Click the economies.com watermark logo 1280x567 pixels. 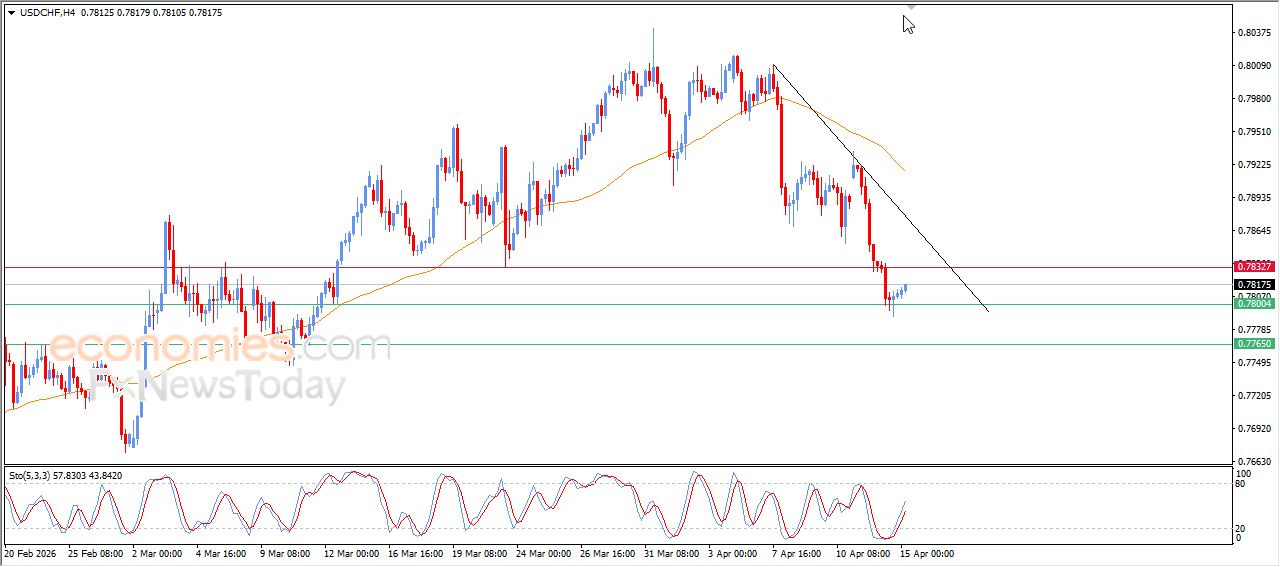coord(220,348)
